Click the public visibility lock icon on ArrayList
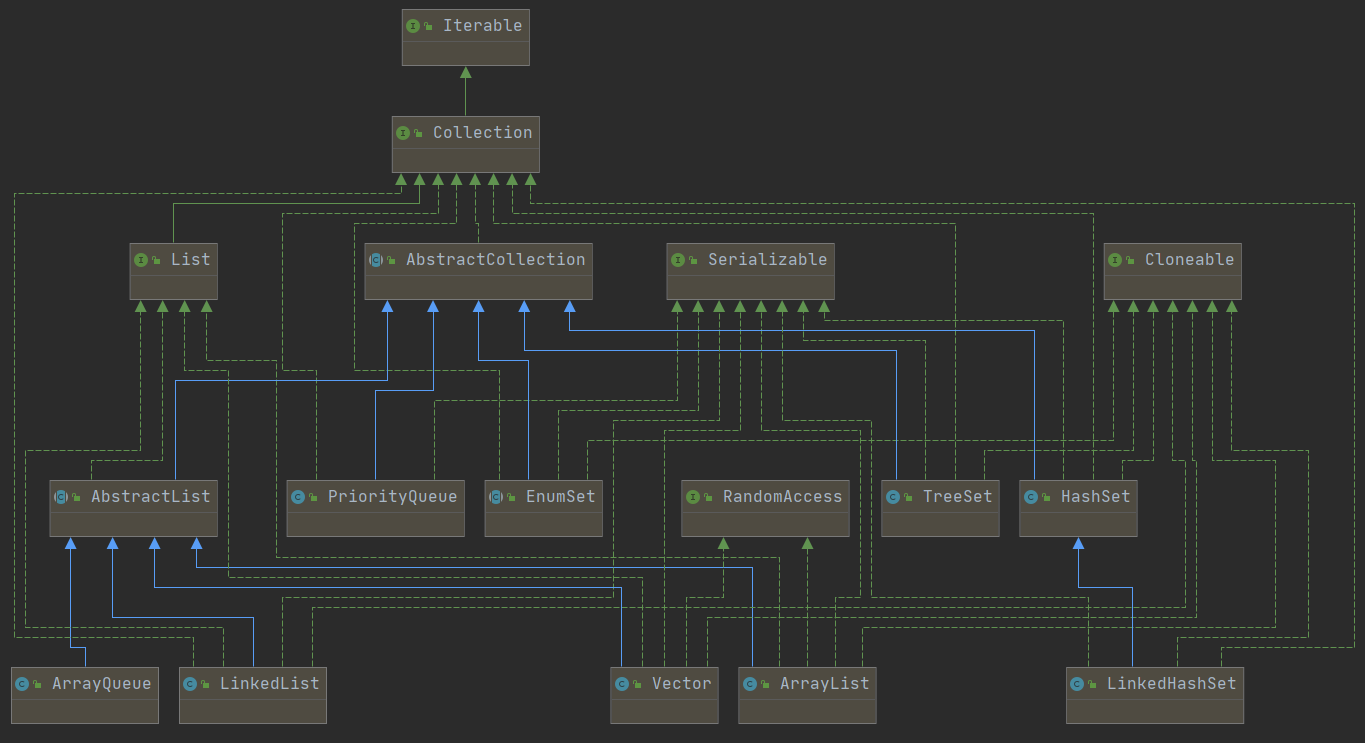The width and height of the screenshot is (1365, 743). 766,685
